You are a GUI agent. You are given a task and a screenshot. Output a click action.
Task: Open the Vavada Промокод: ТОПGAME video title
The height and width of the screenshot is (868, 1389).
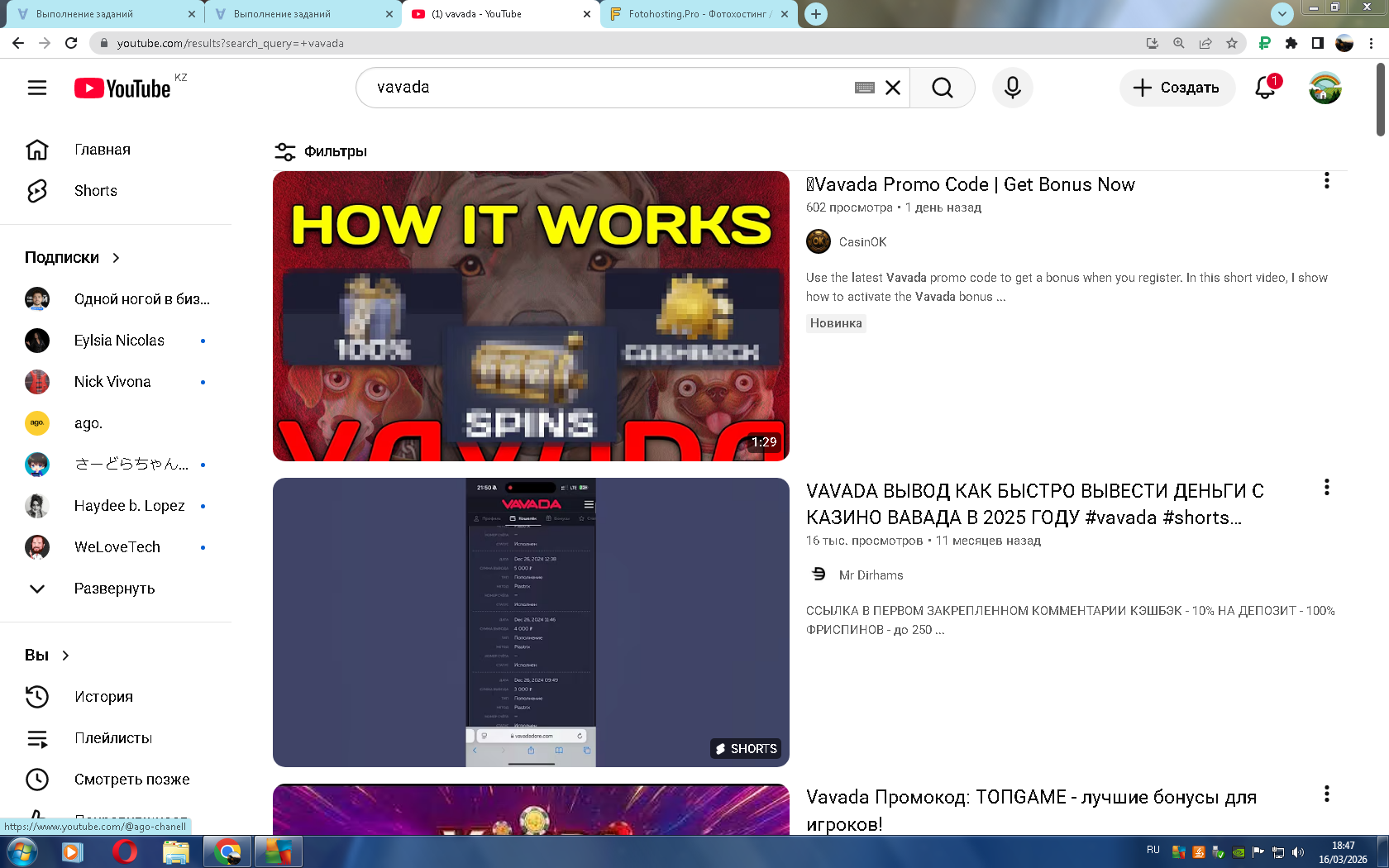coord(1032,810)
